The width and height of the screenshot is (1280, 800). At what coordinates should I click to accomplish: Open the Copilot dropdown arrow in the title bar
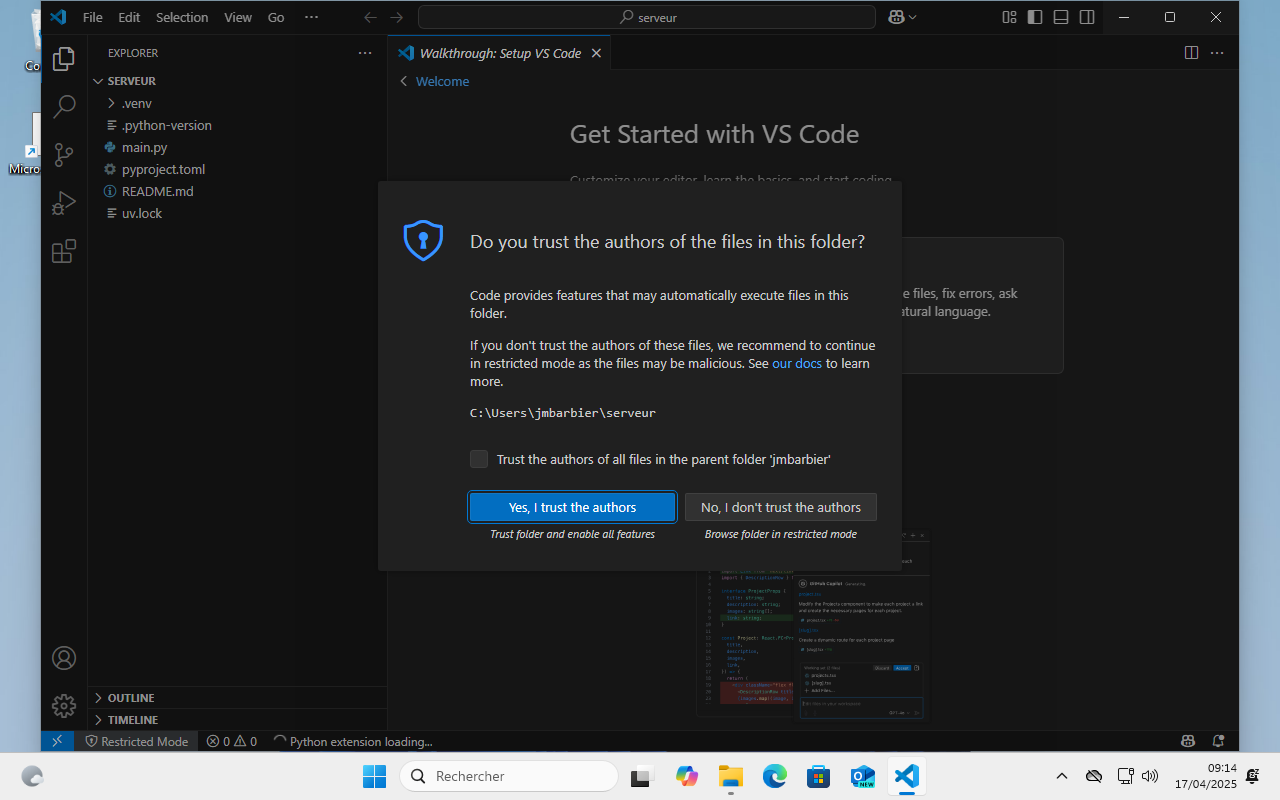click(912, 17)
